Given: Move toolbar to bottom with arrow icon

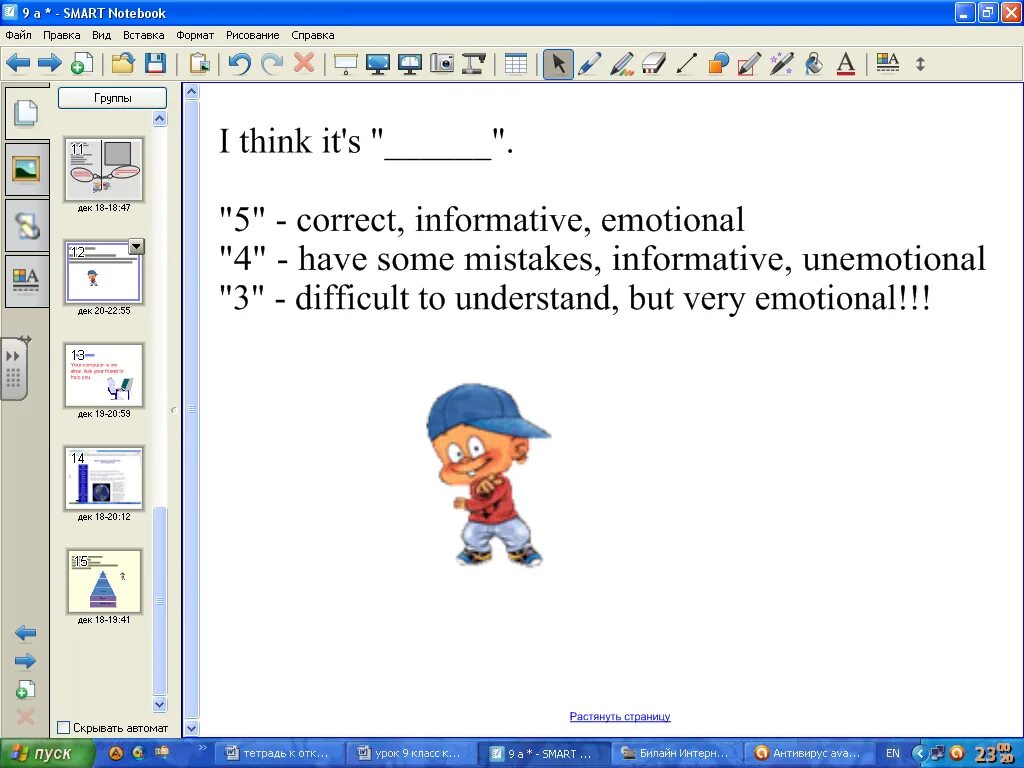Looking at the screenshot, I should pyautogui.click(x=920, y=63).
